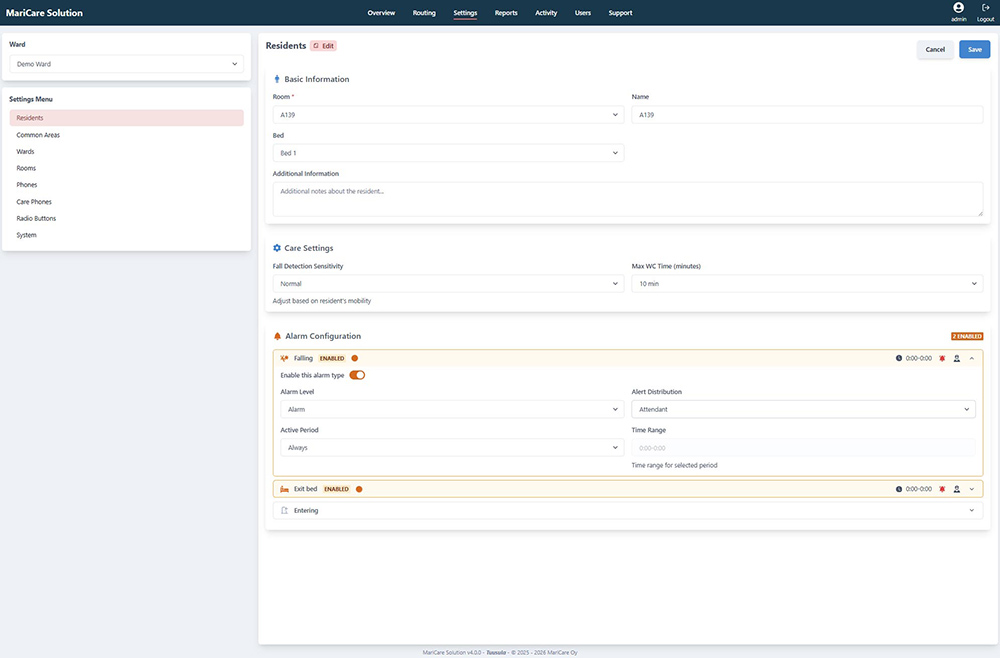Click the falling person icon in Falling row

point(285,358)
